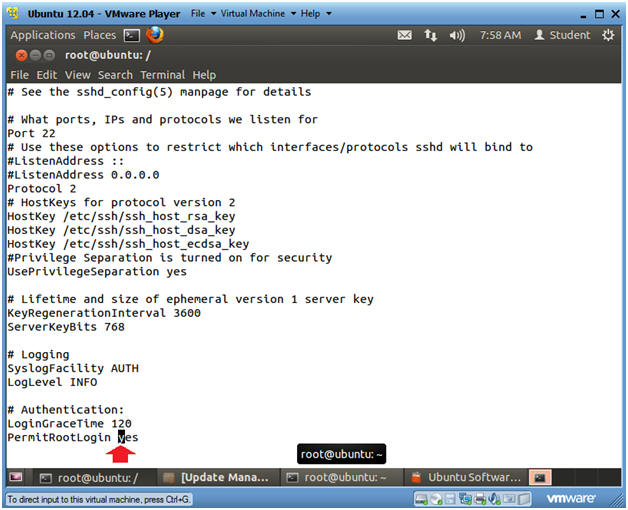The image size is (628, 510).
Task: Click the '#ListenAddress 0.0.0.0' line
Action: pyautogui.click(x=83, y=175)
